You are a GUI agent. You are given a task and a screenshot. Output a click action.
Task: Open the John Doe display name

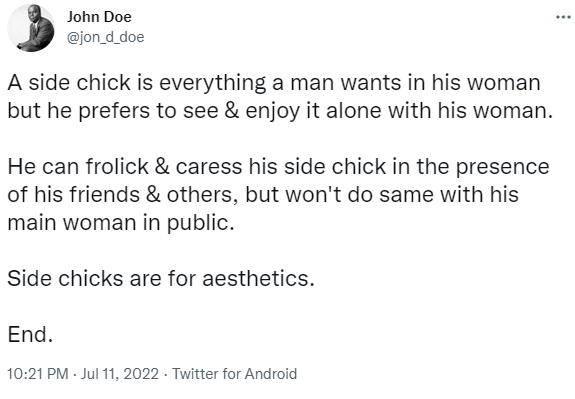pos(99,17)
